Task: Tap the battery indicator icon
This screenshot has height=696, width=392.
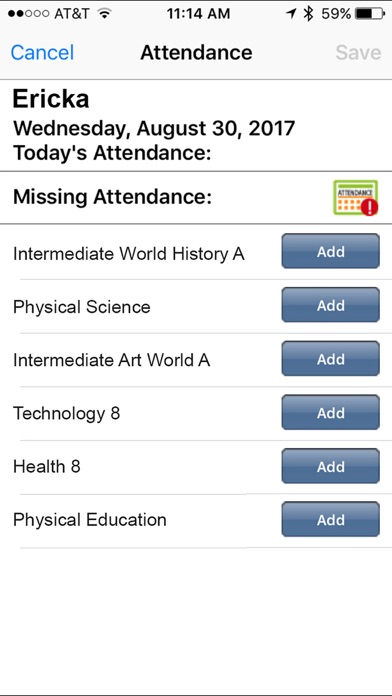Action: (x=370, y=14)
